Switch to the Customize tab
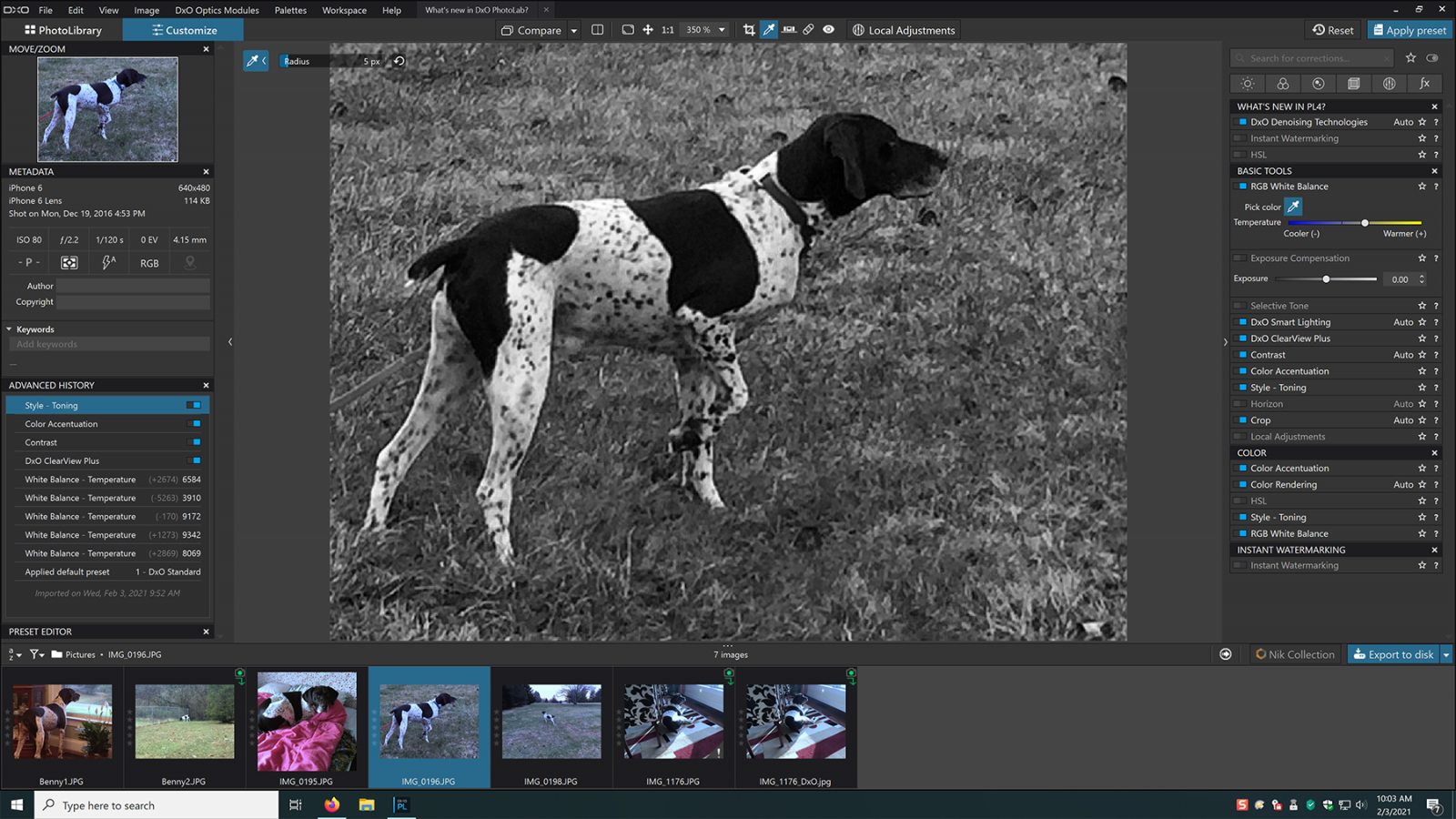Screen dimensions: 1456x819 (183, 30)
